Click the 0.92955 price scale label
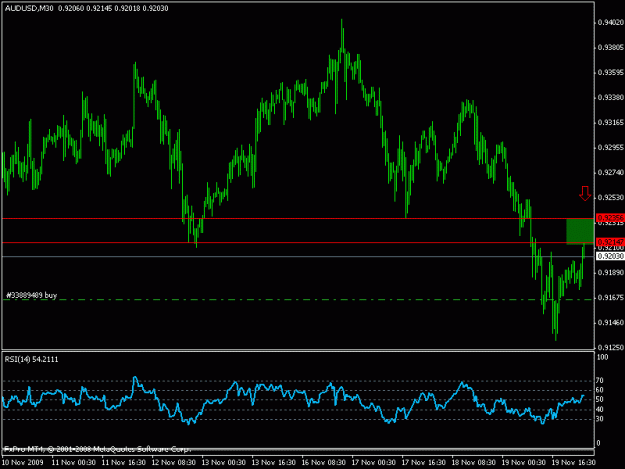The image size is (625, 469). pos(611,148)
